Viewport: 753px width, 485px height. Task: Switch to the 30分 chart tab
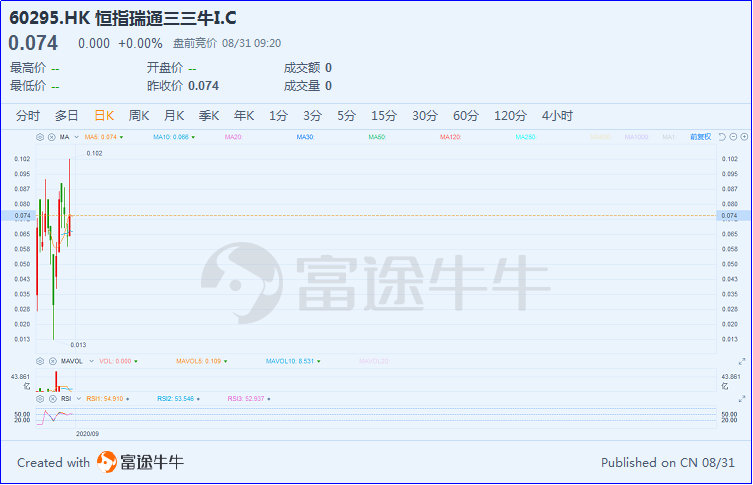point(425,116)
